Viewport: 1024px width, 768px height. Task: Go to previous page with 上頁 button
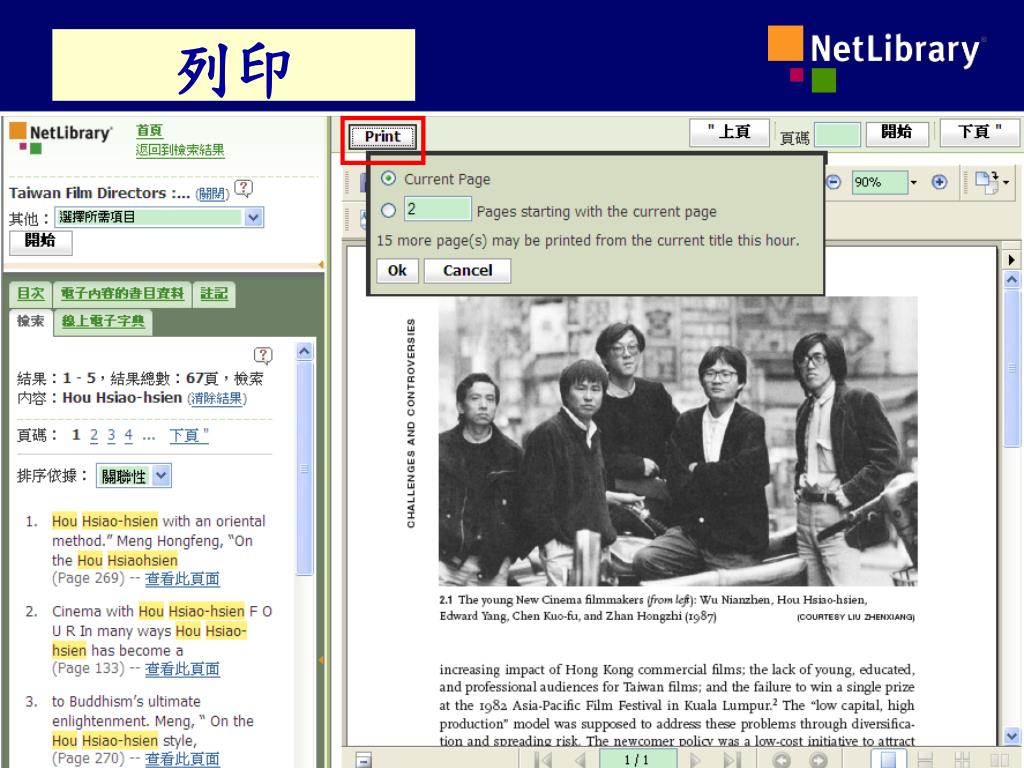click(x=729, y=133)
